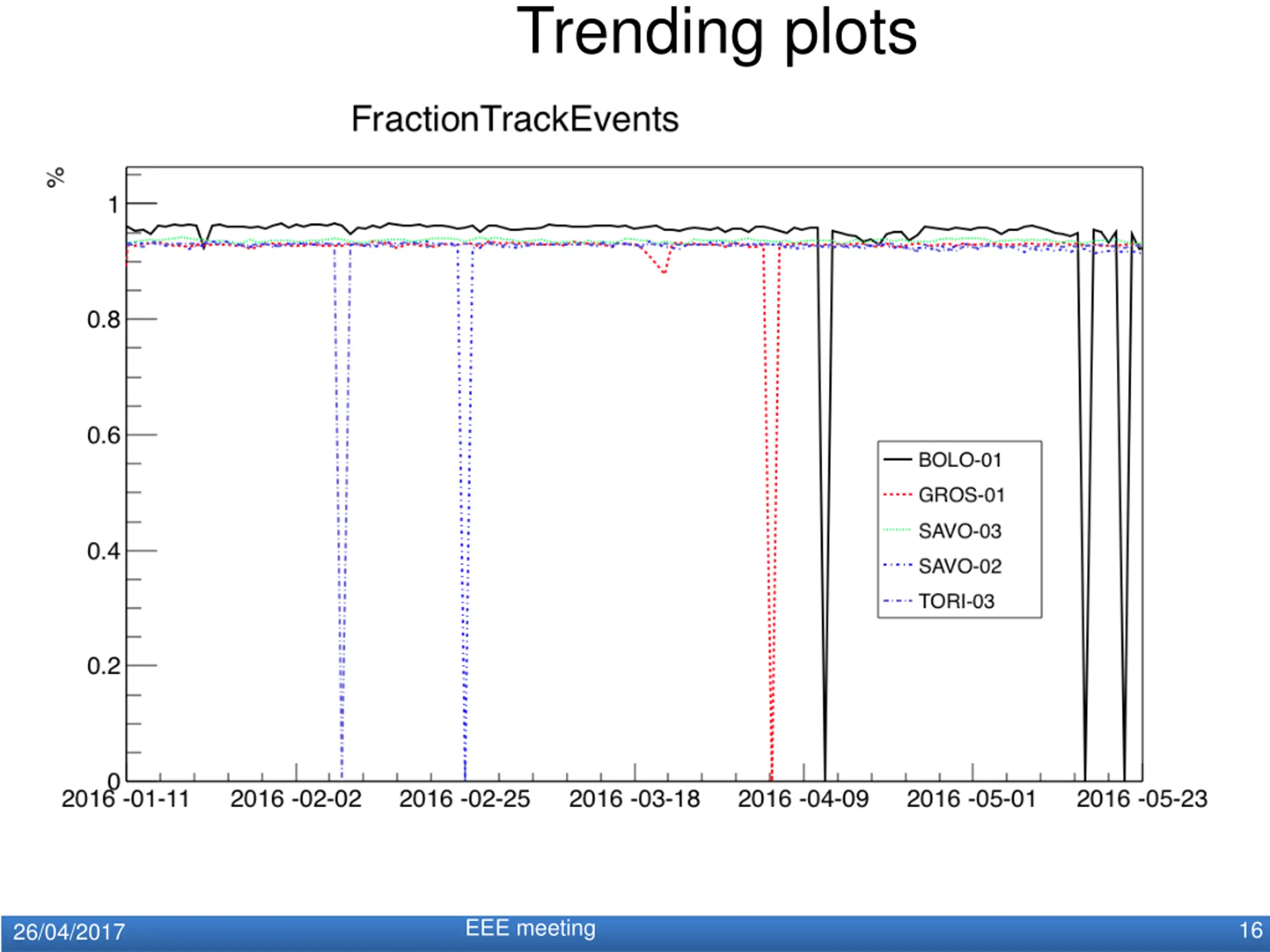Select TORI-03 legend entry

pyautogui.click(x=939, y=602)
